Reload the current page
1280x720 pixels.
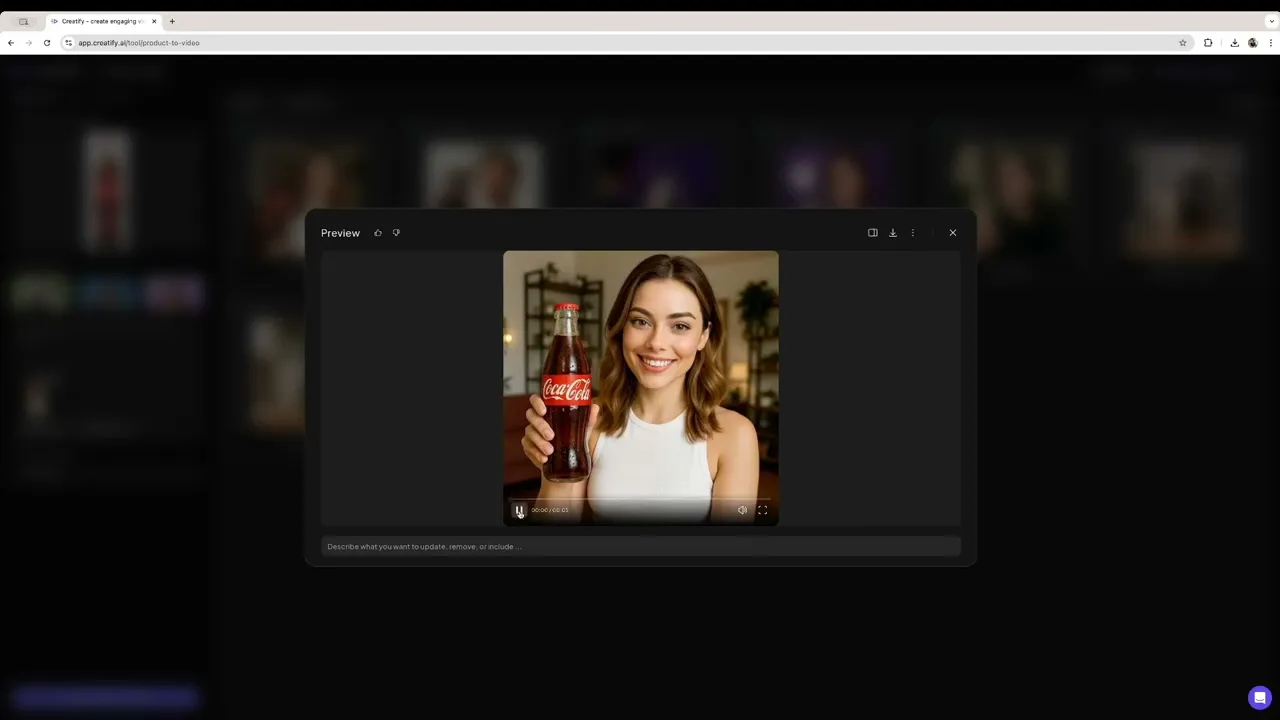coord(47,43)
